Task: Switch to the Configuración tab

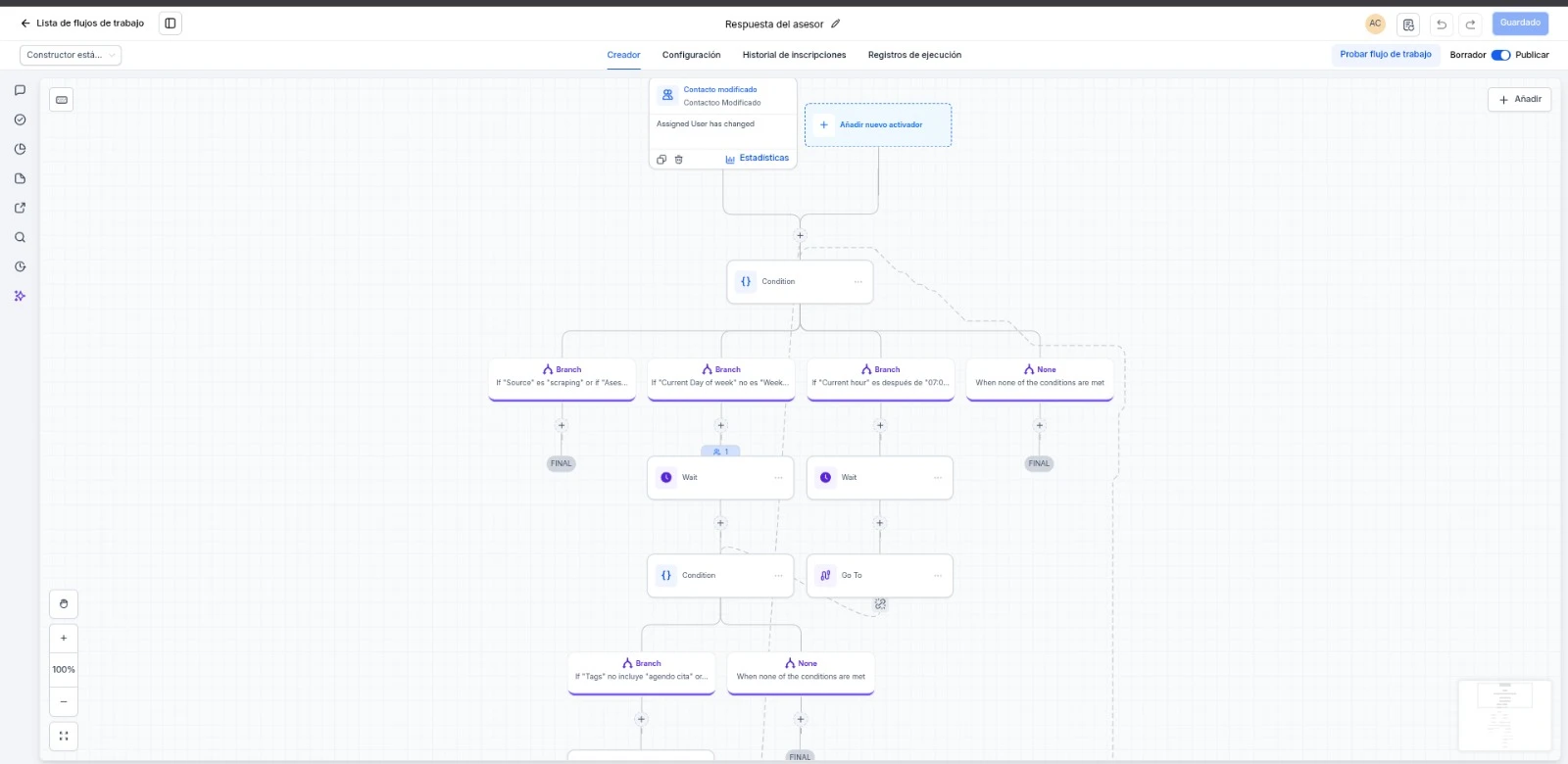Action: tap(691, 55)
